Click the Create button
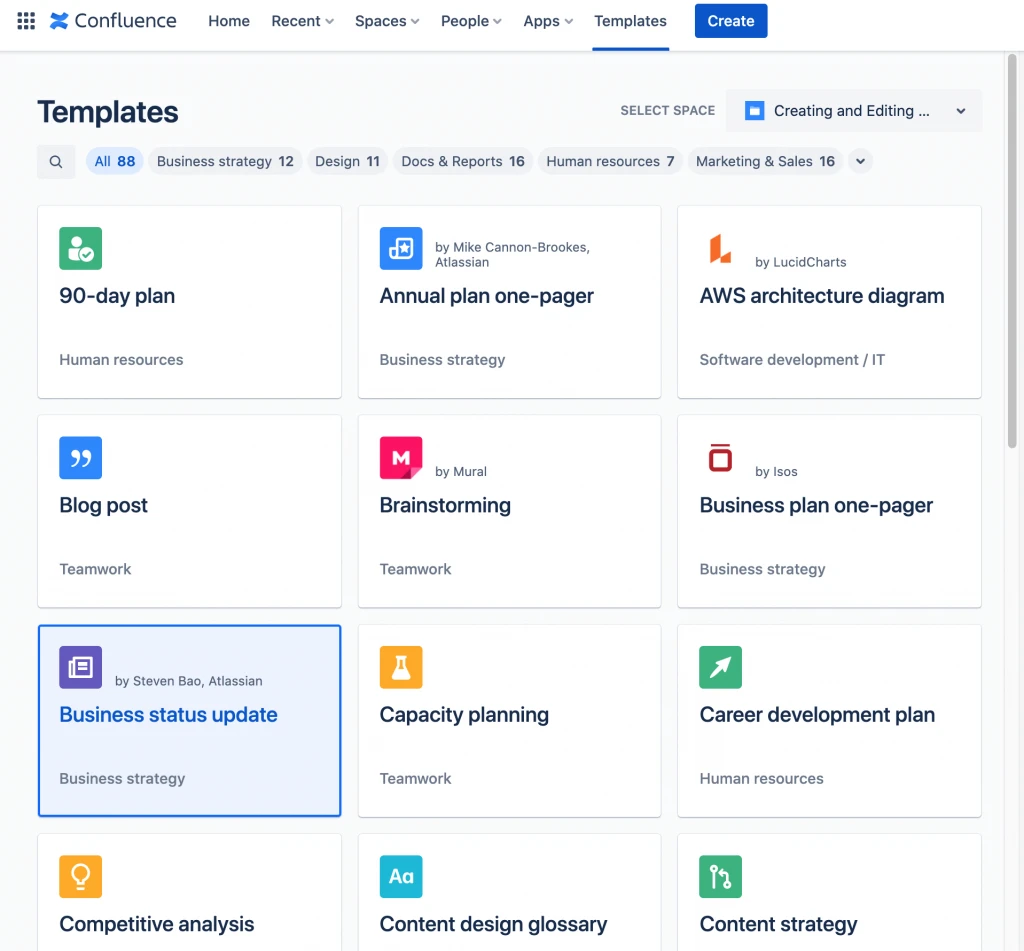 (731, 21)
